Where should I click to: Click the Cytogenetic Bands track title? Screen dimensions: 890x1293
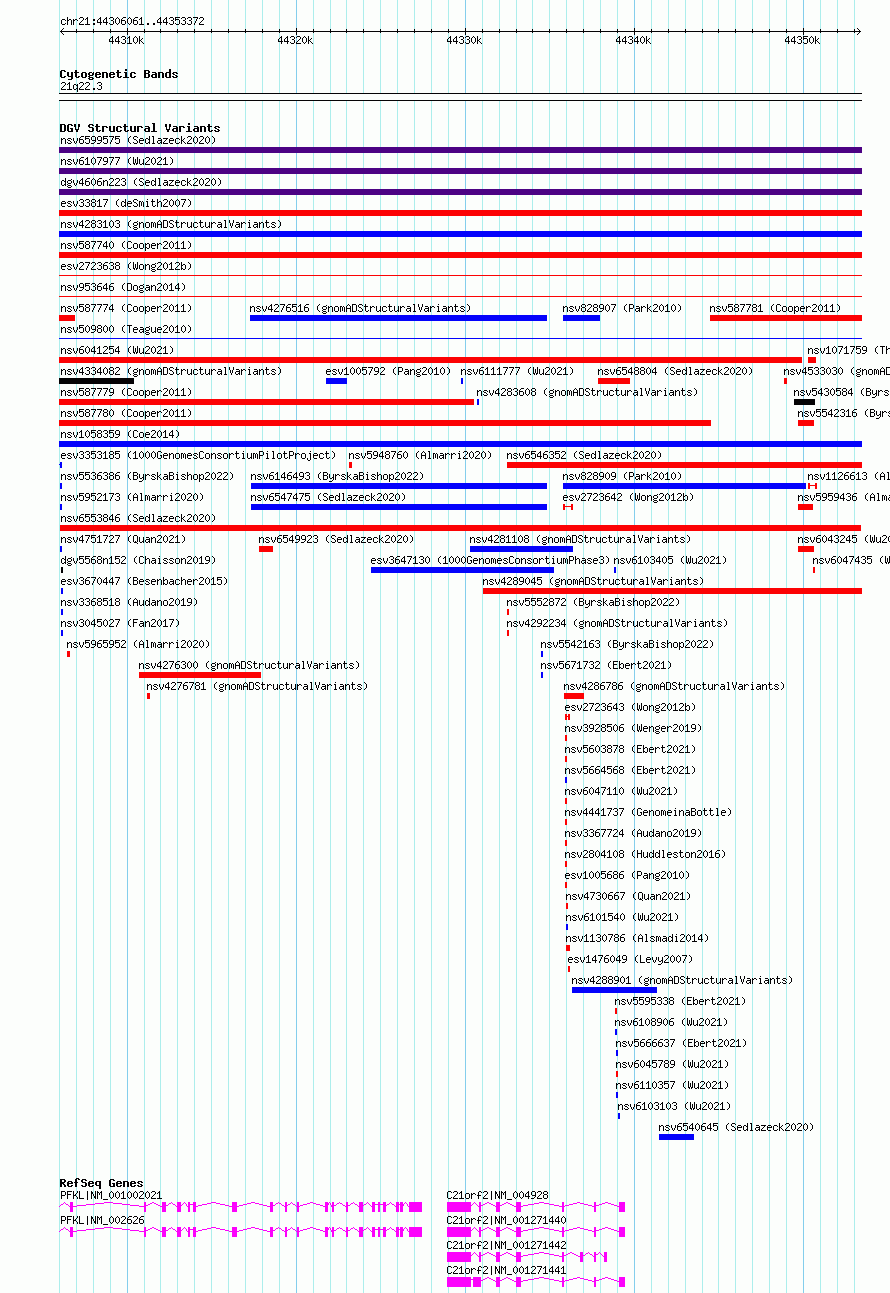pos(119,74)
